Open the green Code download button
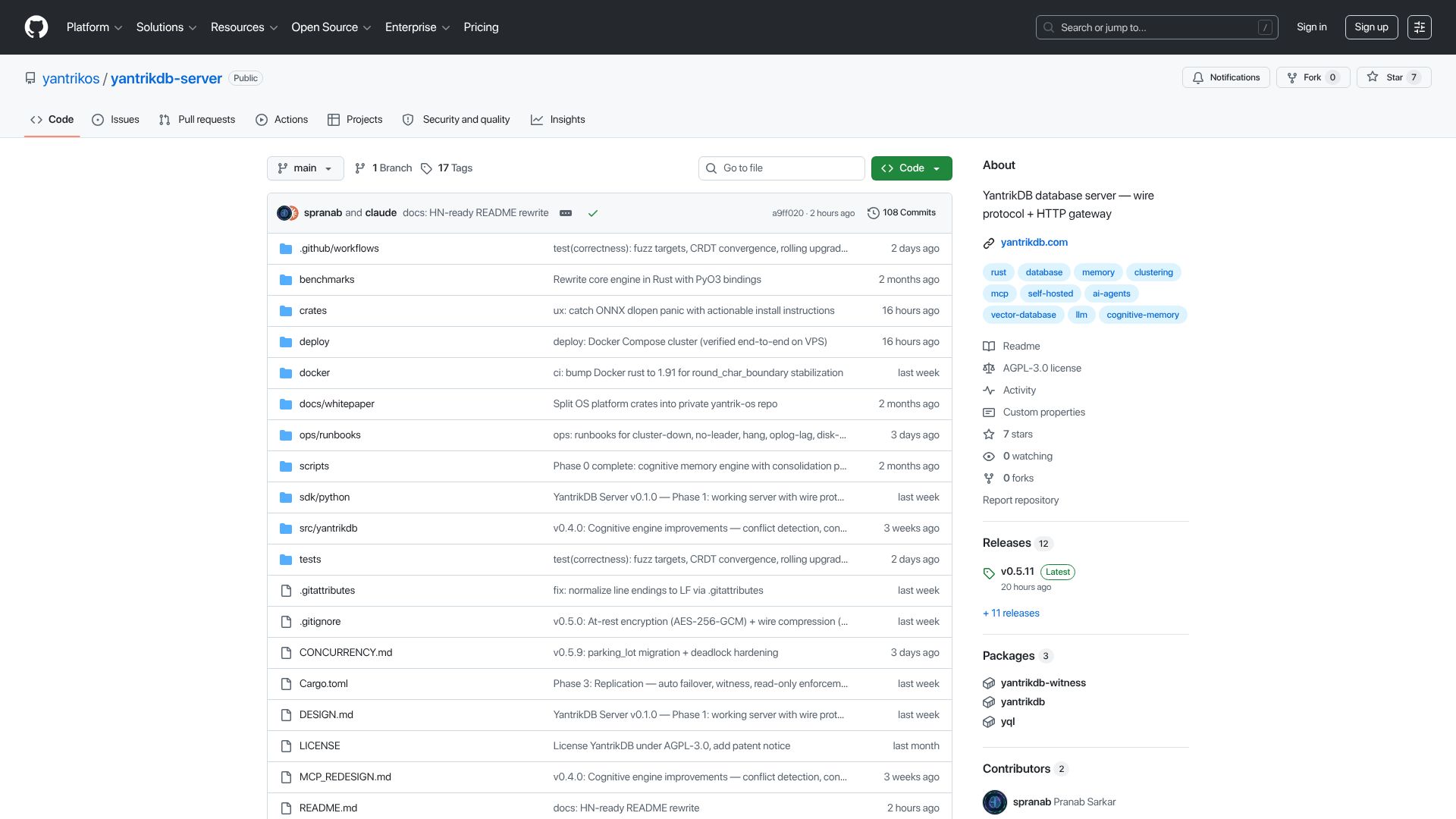Screen dimensions: 1456x819 click(912, 168)
